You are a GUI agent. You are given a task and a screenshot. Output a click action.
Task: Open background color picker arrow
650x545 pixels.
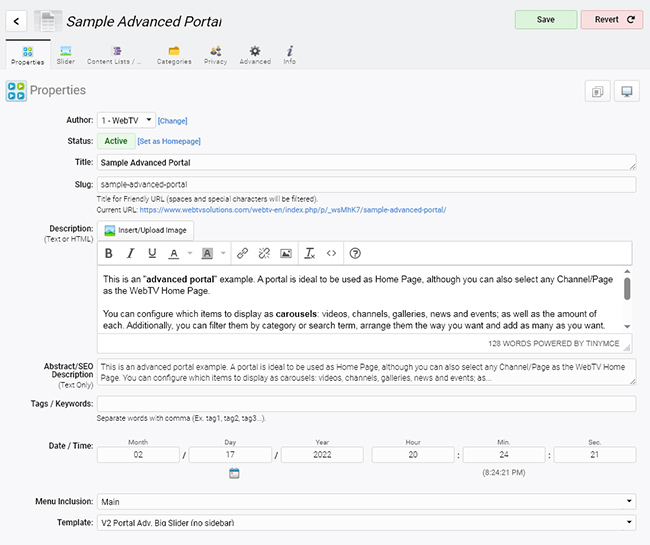tap(223, 253)
